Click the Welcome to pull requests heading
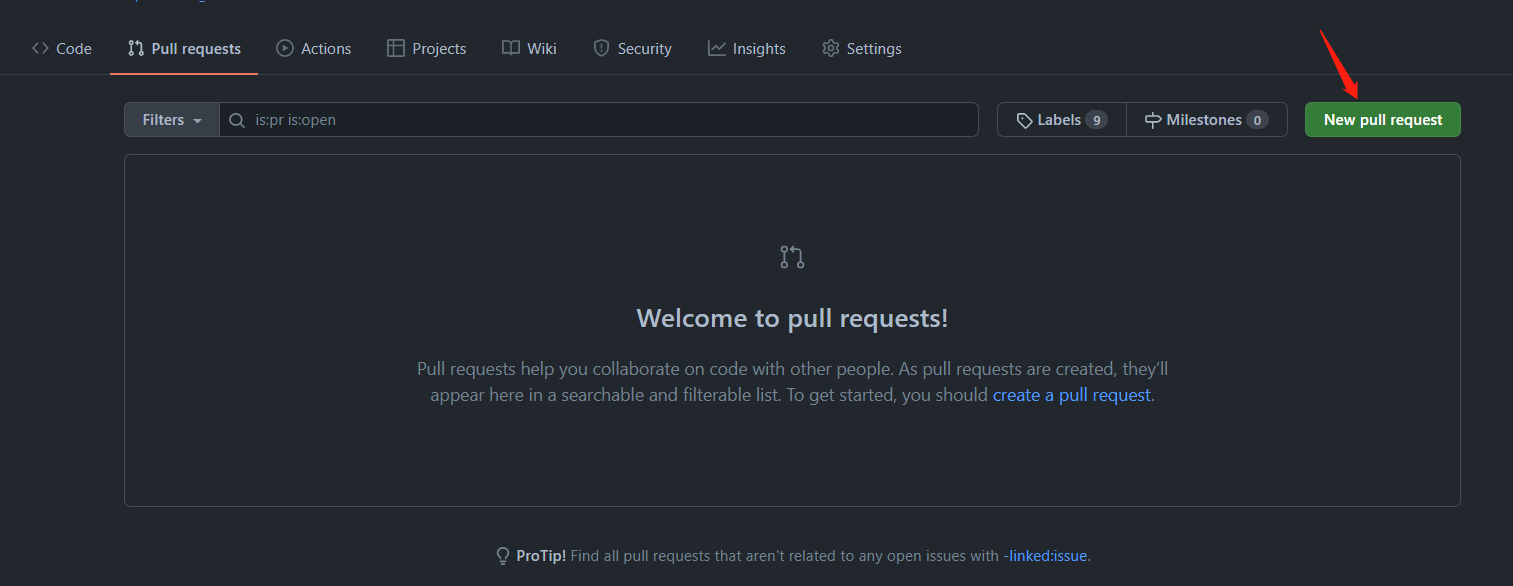The height and width of the screenshot is (586, 1513). (792, 318)
